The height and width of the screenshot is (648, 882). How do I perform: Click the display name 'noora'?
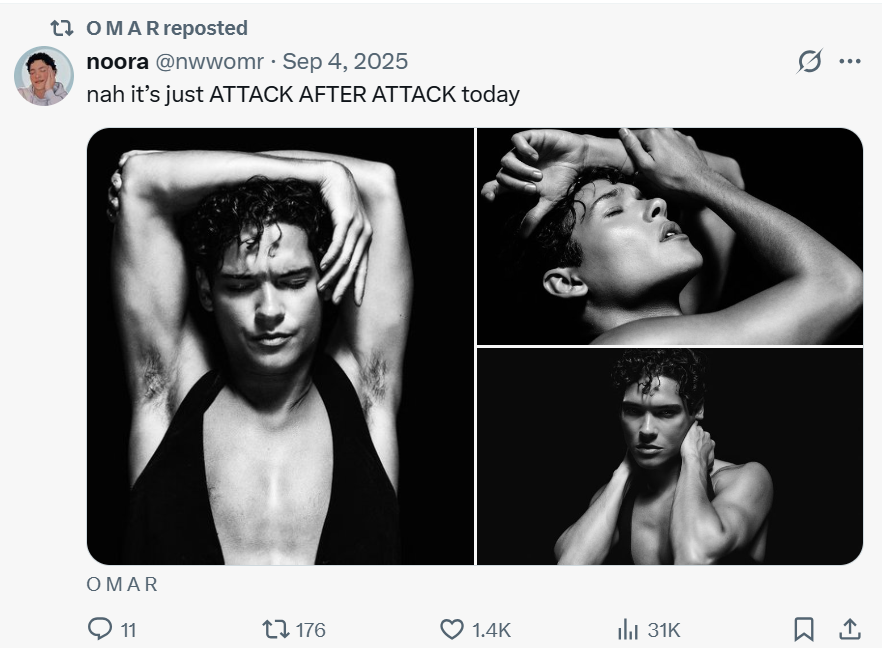coord(118,61)
